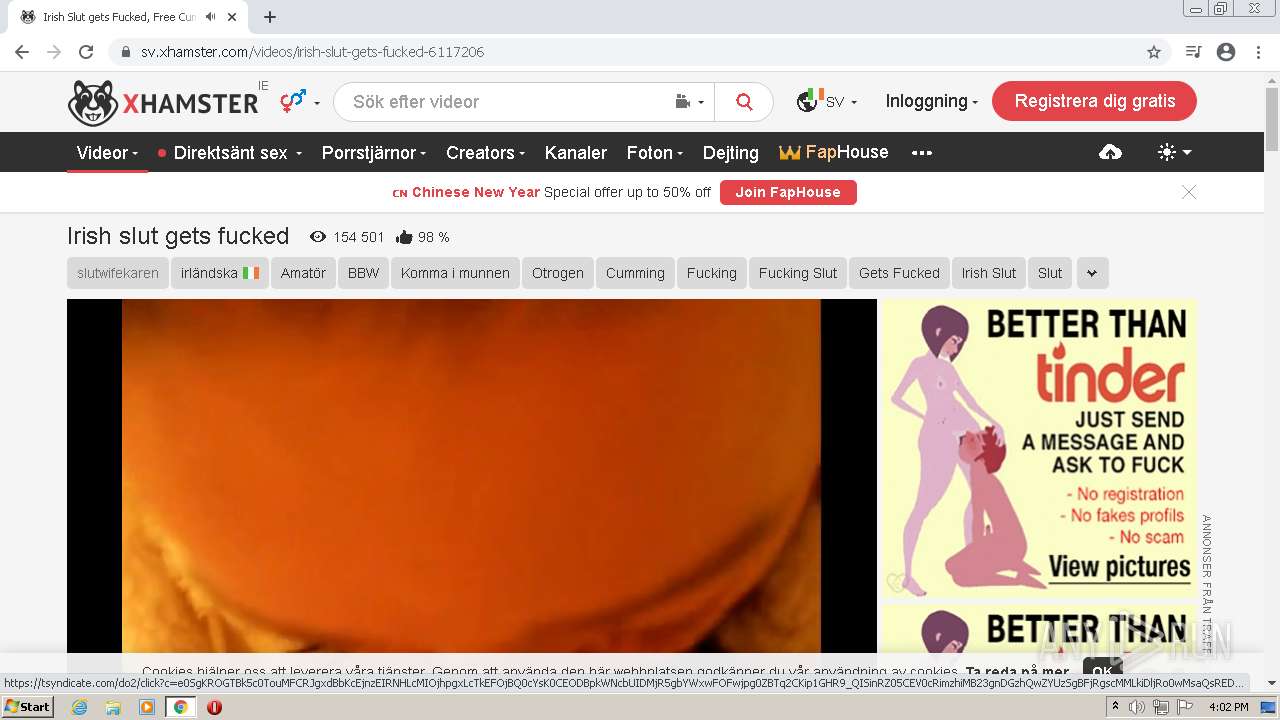Click the upload cloud icon

click(x=1110, y=152)
